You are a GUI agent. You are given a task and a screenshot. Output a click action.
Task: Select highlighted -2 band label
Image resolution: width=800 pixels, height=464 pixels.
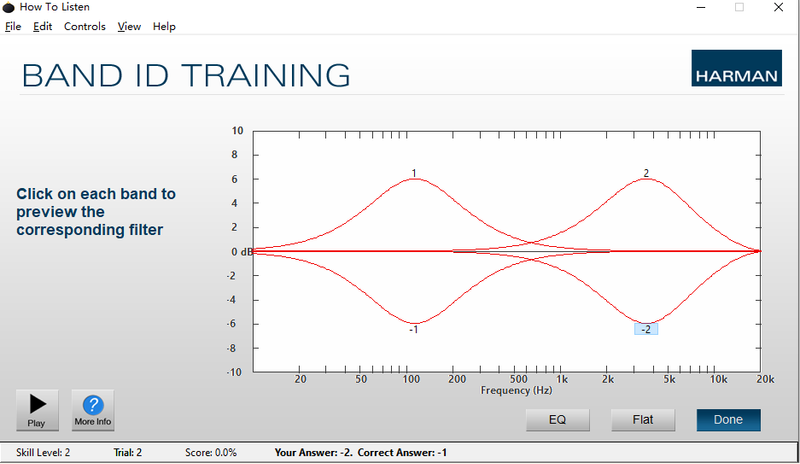646,329
